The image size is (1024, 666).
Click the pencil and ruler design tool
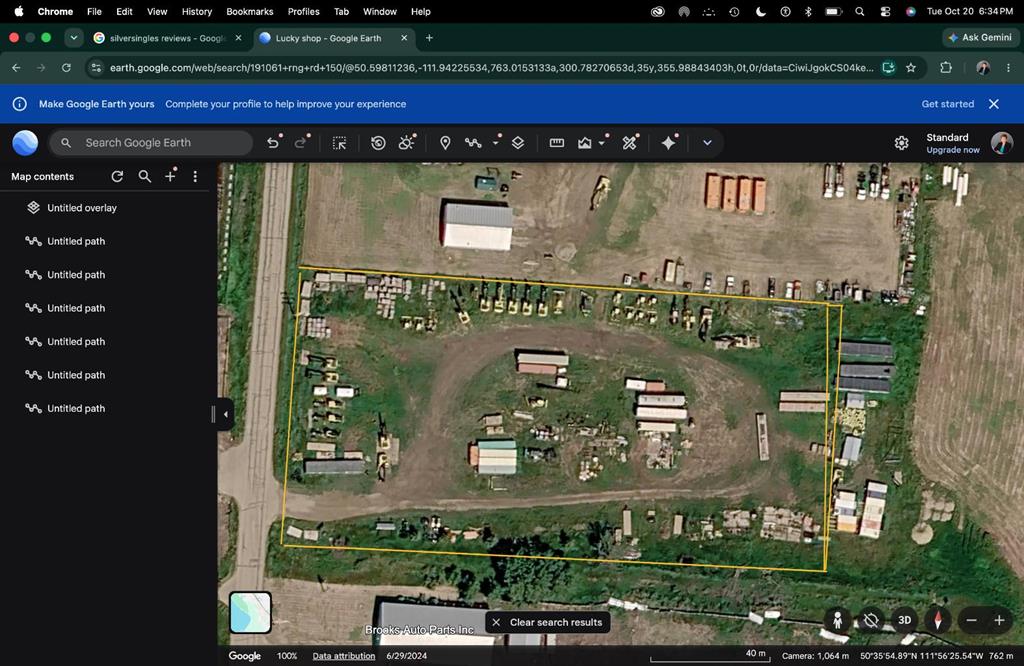630,143
